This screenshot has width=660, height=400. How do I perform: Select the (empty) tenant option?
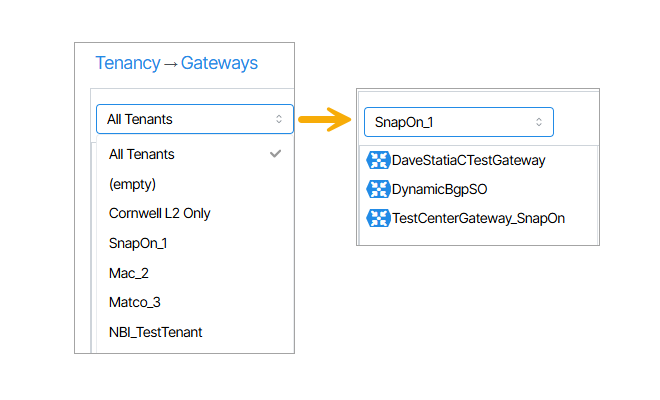point(133,184)
